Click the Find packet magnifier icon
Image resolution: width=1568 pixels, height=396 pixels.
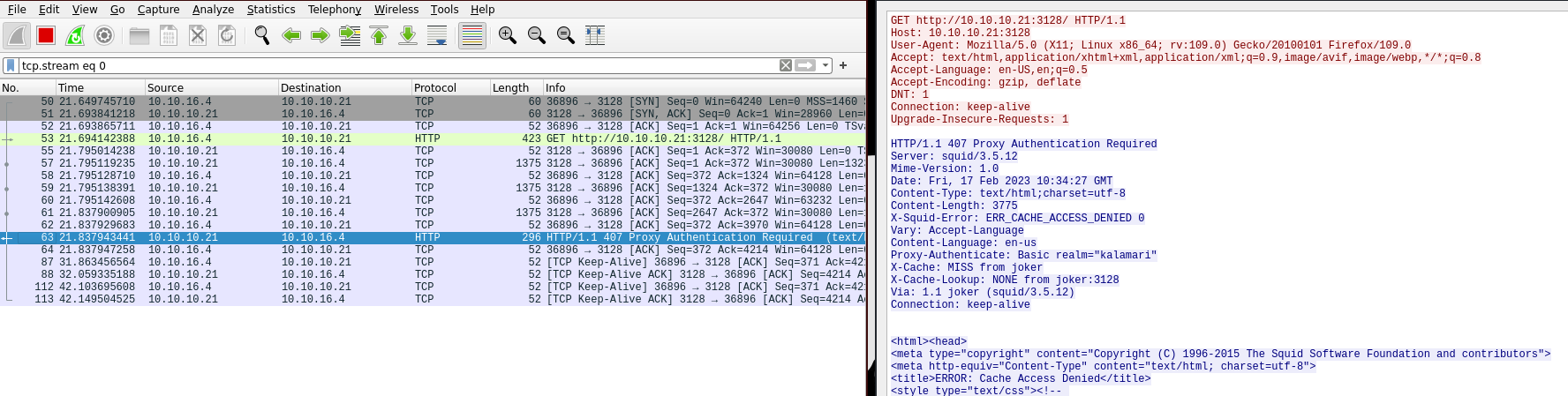pos(262,35)
